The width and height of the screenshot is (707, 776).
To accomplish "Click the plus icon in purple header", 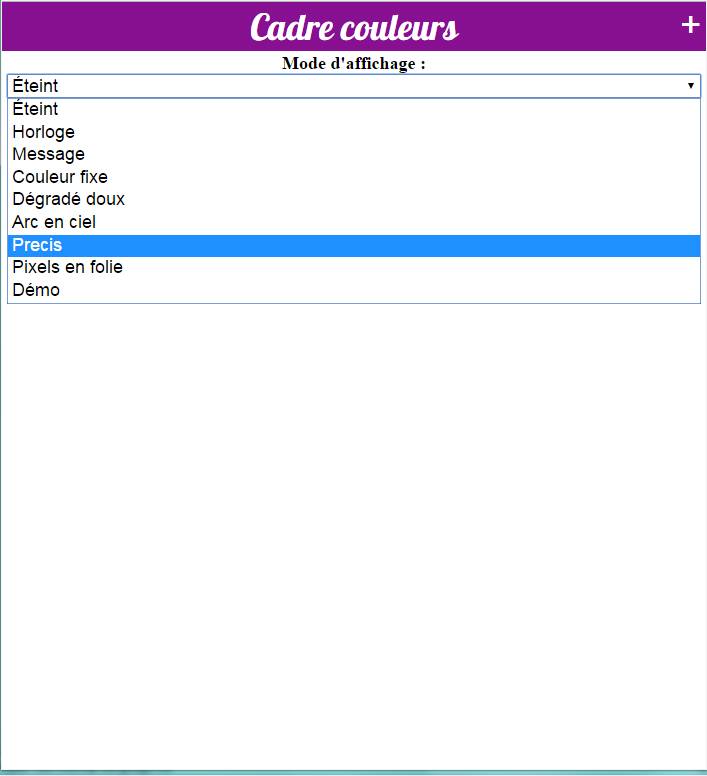I will click(x=690, y=25).
